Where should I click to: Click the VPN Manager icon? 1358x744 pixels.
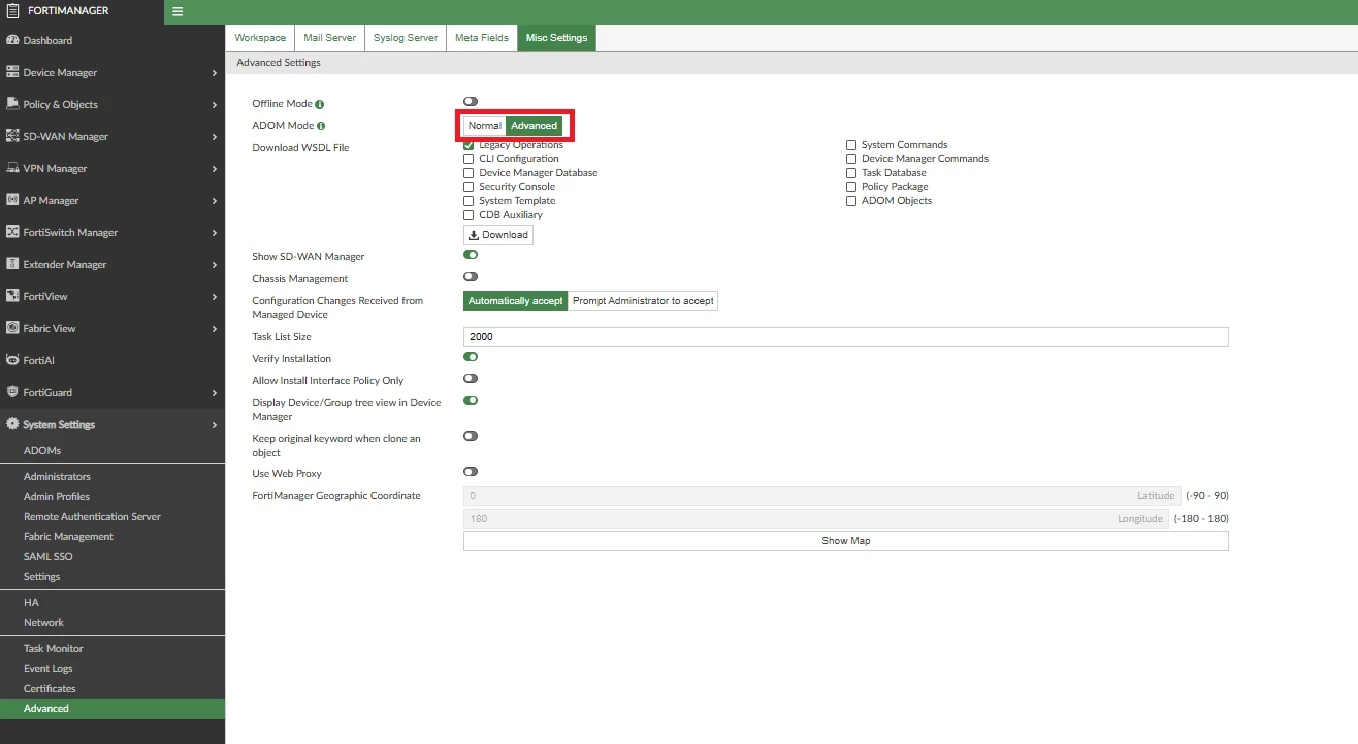tap(12, 168)
